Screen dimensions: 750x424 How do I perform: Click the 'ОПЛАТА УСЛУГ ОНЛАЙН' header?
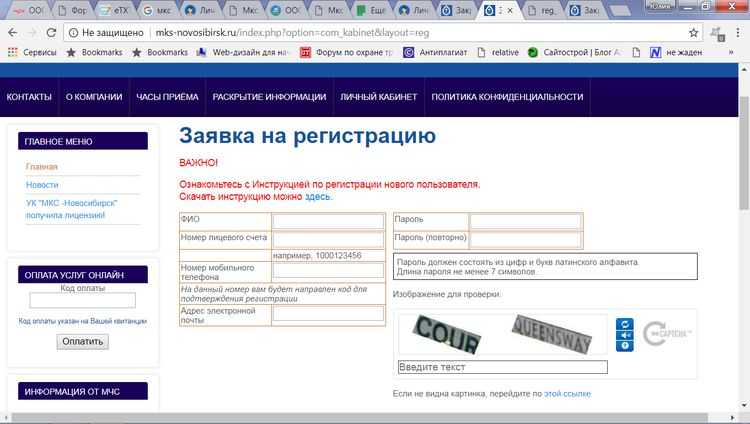tap(83, 275)
